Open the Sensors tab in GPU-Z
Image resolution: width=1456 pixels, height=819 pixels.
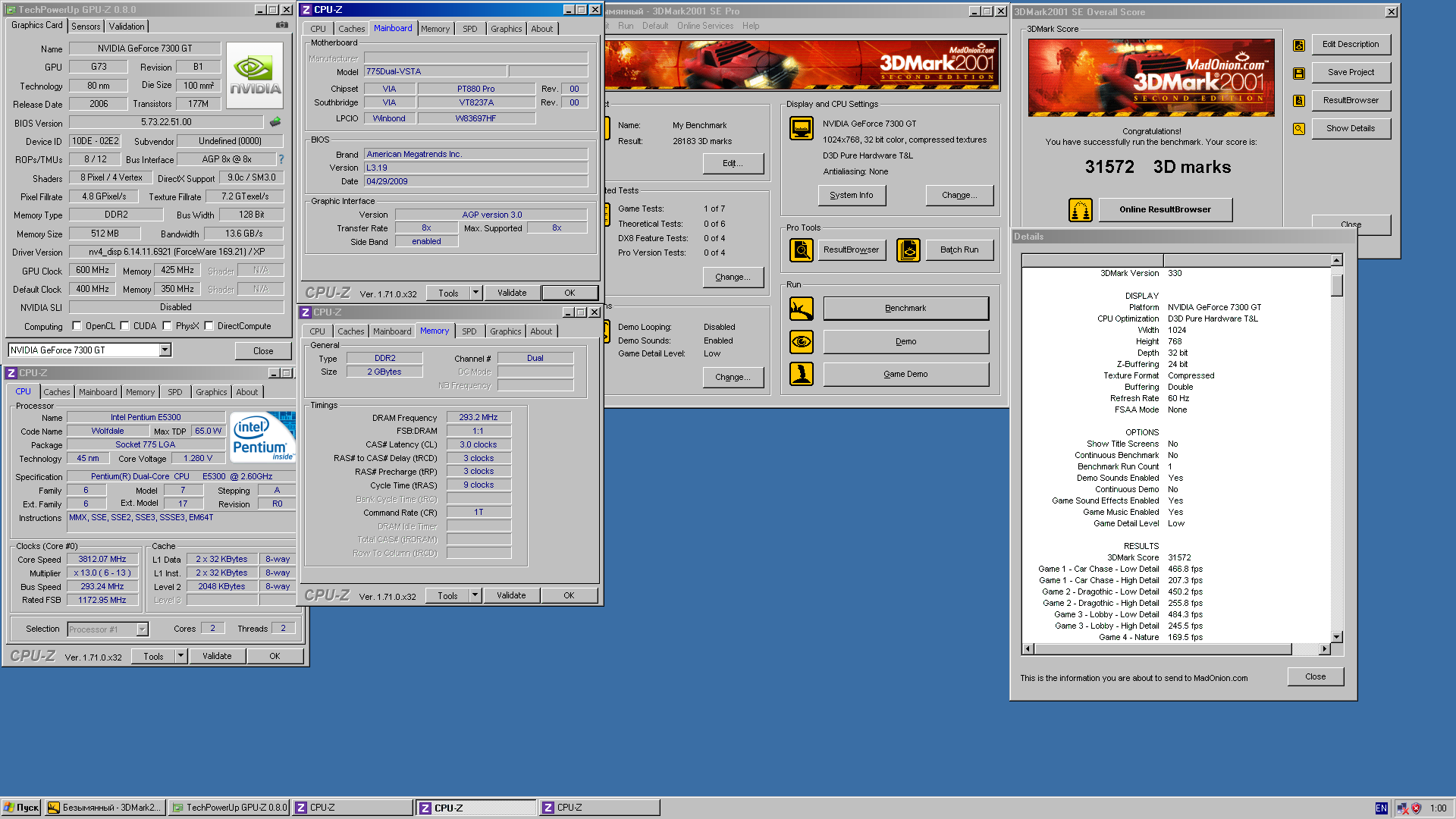tap(86, 27)
